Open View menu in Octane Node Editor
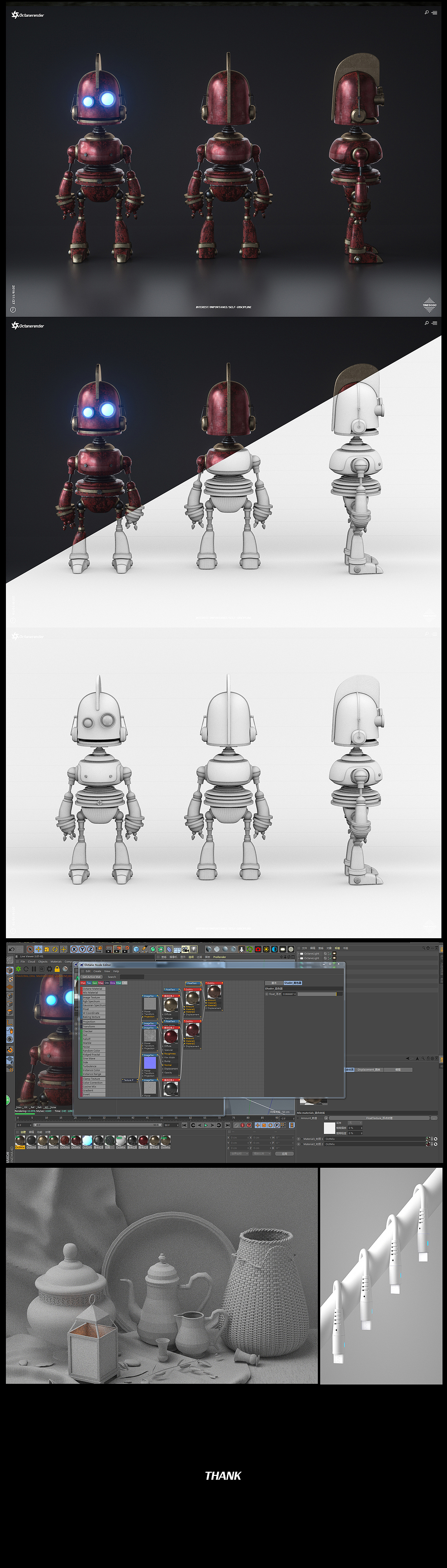The image size is (447, 1568). pyautogui.click(x=107, y=971)
